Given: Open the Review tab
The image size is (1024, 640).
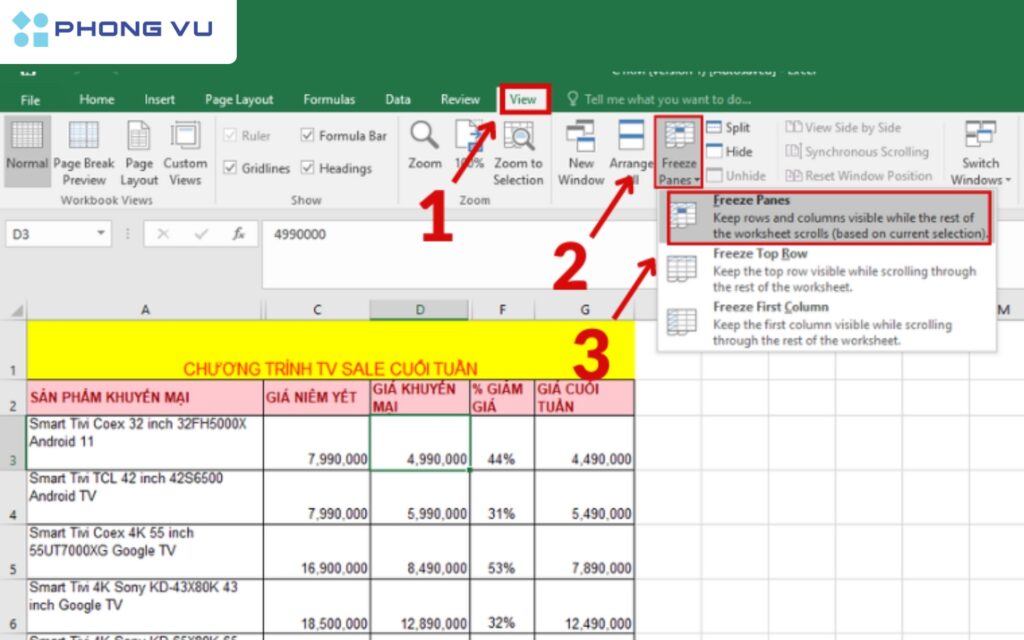Looking at the screenshot, I should tap(460, 99).
